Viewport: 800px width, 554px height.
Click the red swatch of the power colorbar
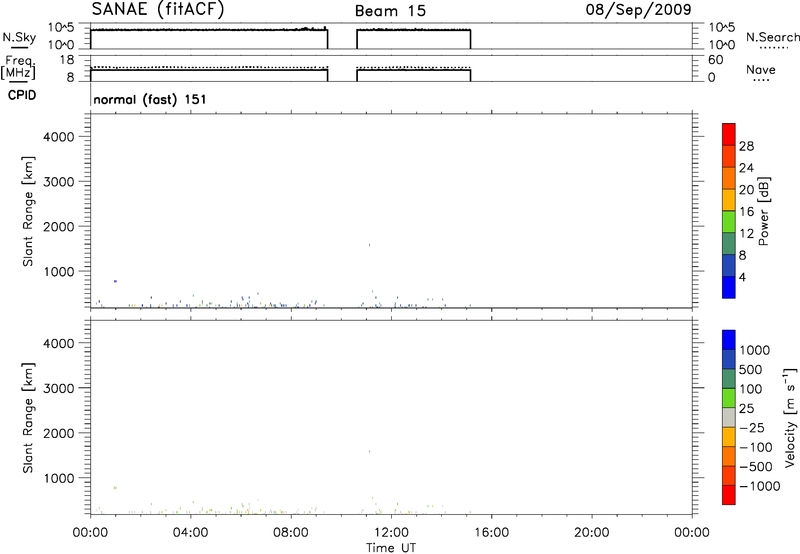pos(729,134)
